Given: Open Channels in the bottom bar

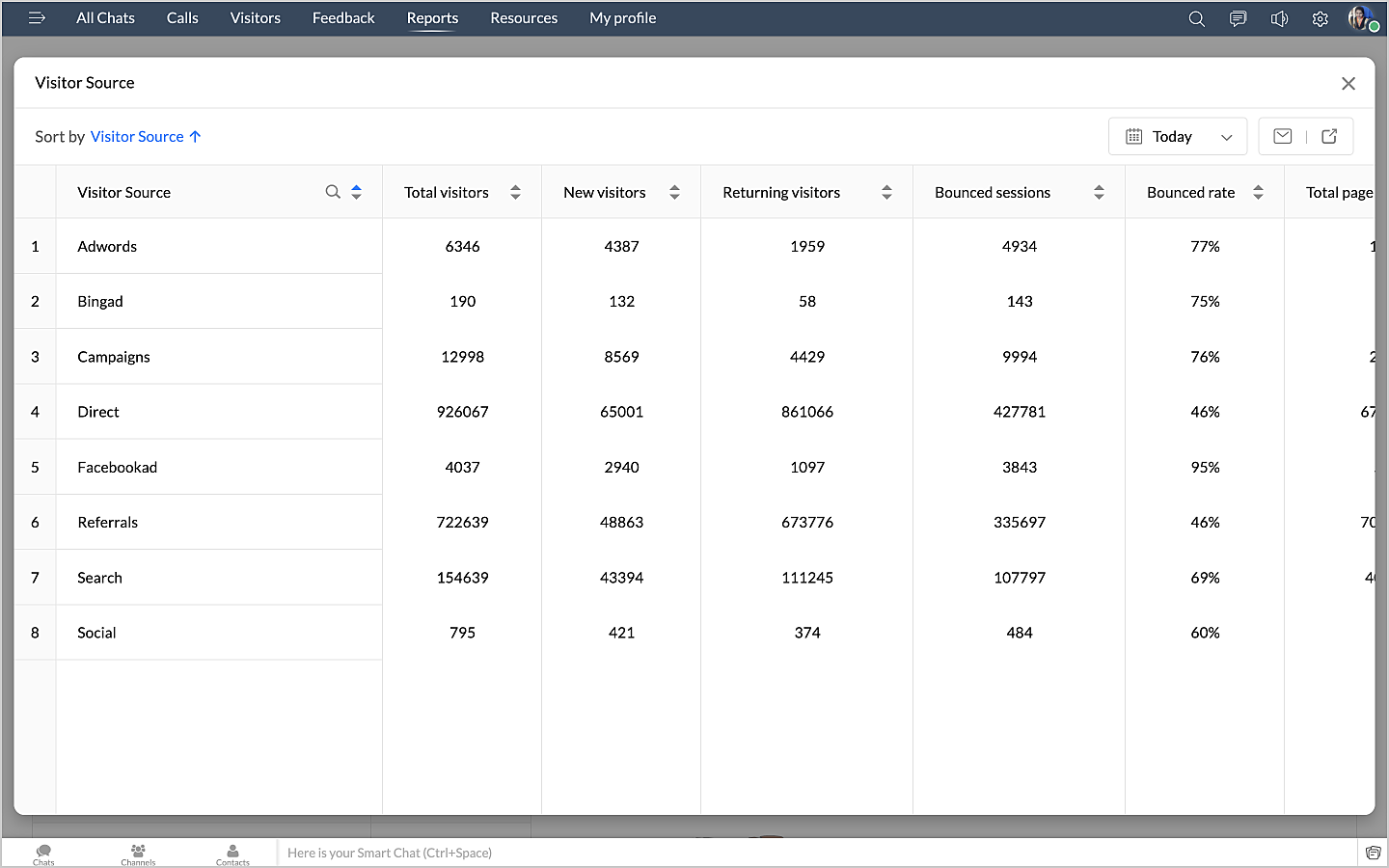Looking at the screenshot, I should [x=138, y=854].
